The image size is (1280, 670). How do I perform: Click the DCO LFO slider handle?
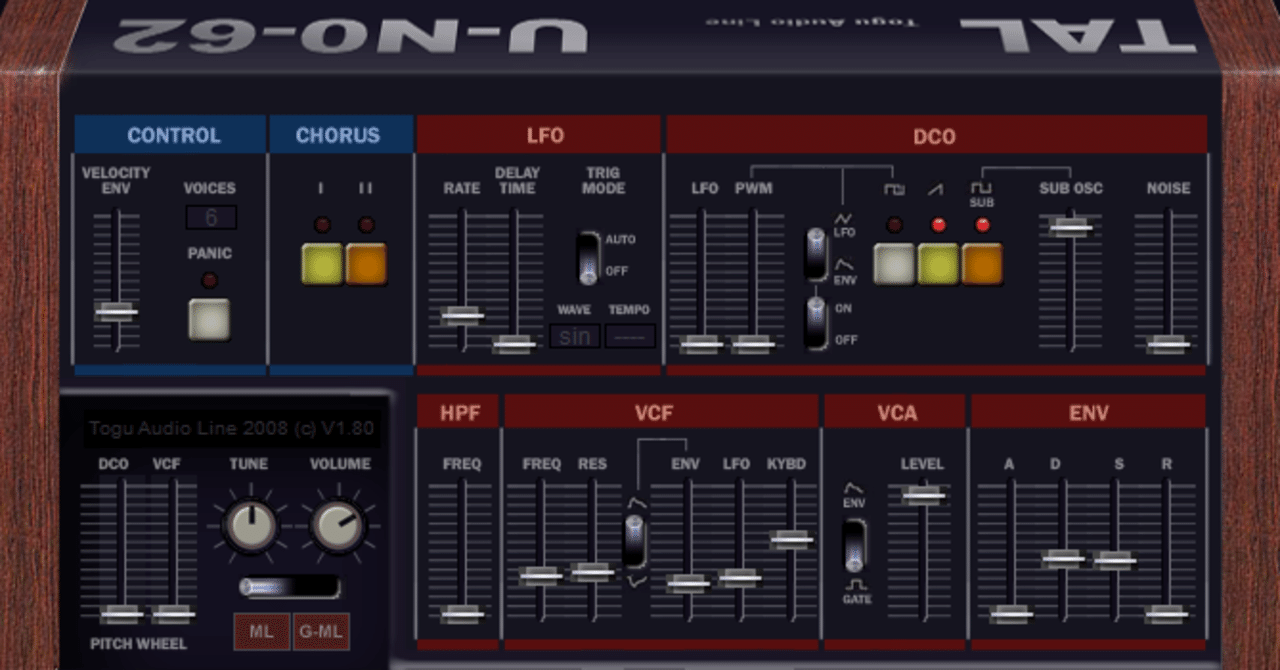(701, 344)
